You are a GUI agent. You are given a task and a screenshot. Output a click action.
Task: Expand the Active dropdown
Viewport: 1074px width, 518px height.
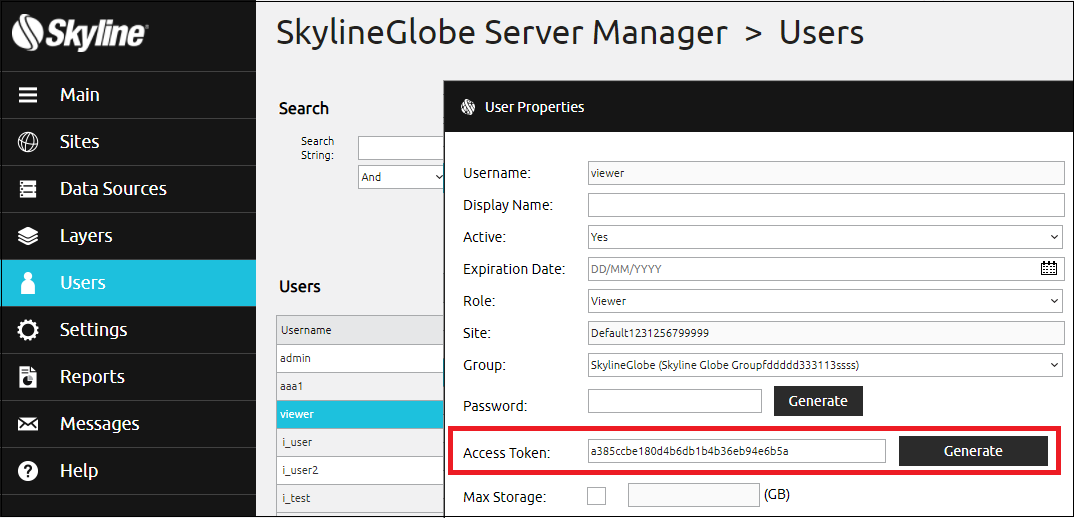tap(826, 237)
